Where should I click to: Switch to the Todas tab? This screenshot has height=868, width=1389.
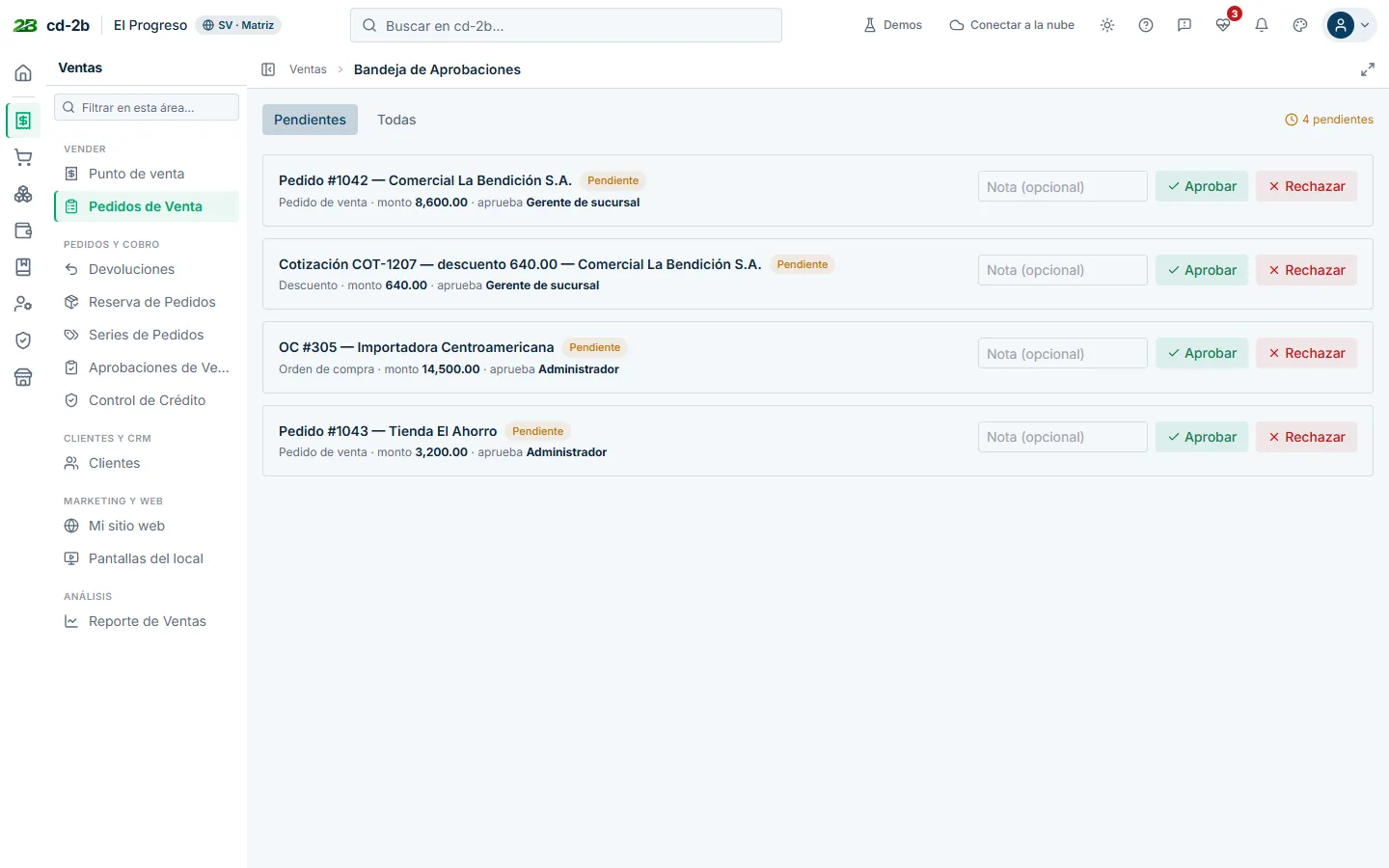[396, 120]
